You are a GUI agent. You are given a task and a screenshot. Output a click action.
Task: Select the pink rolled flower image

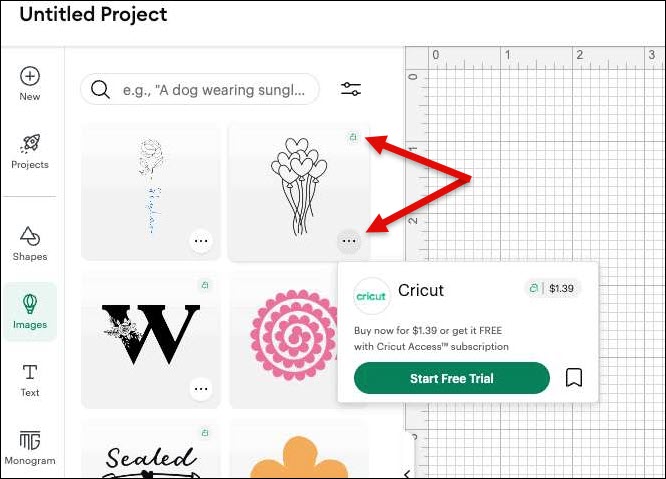(293, 335)
